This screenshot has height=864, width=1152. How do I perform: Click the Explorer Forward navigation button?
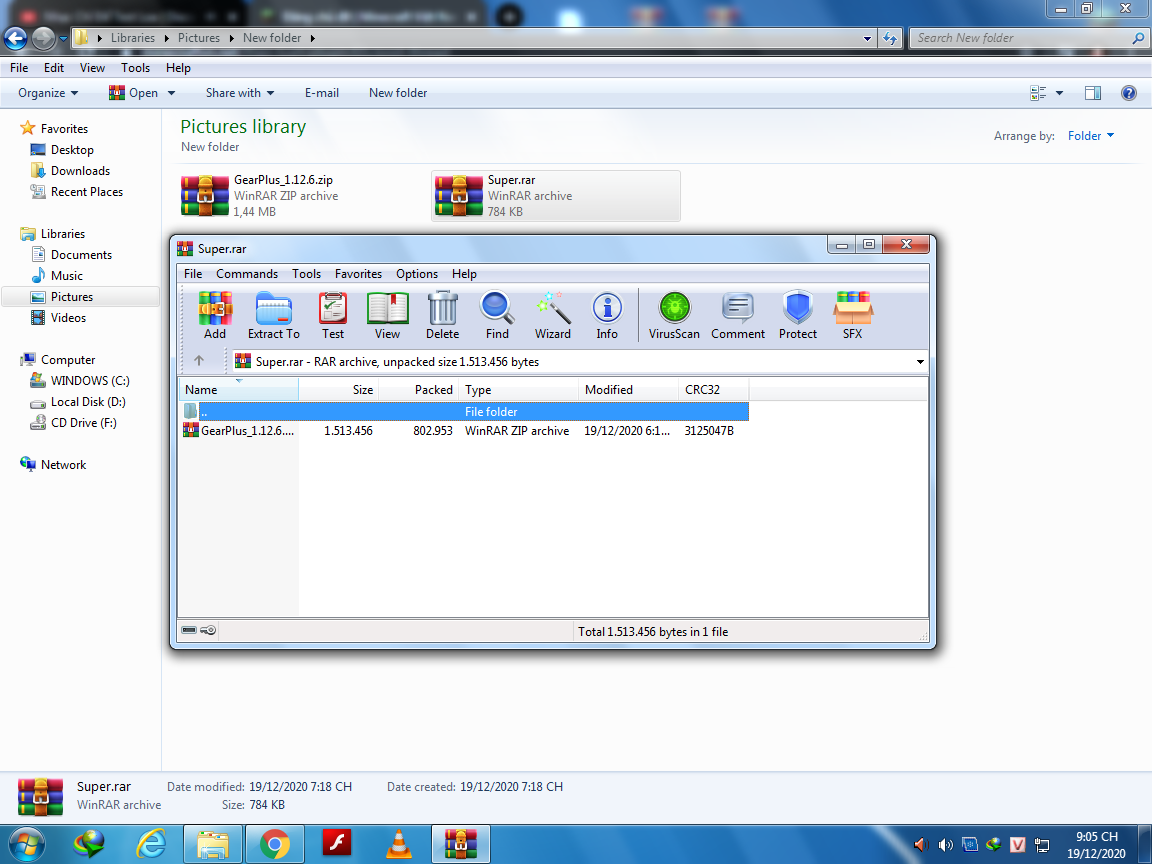click(x=43, y=38)
